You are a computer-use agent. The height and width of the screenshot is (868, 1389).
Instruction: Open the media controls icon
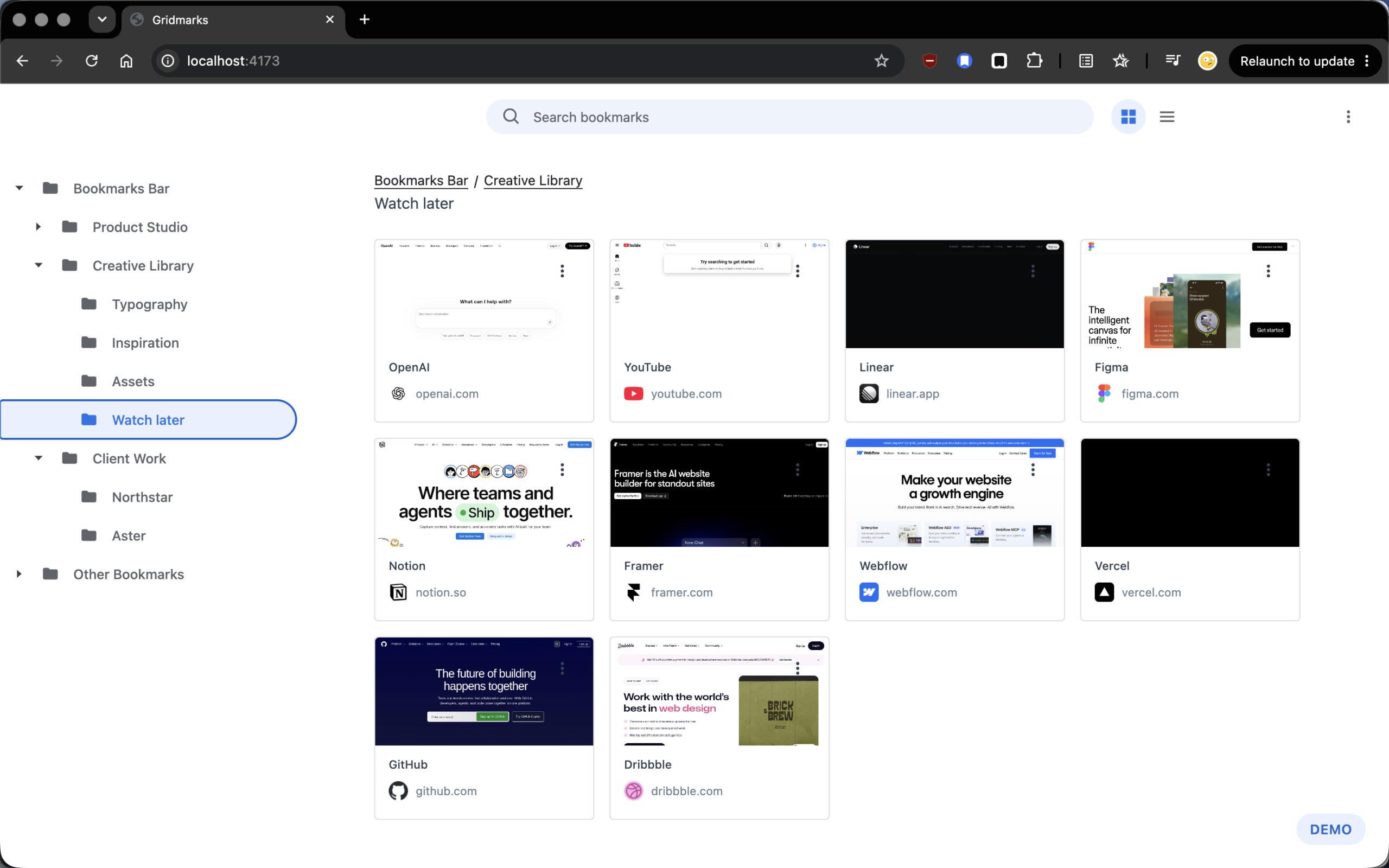click(1173, 61)
